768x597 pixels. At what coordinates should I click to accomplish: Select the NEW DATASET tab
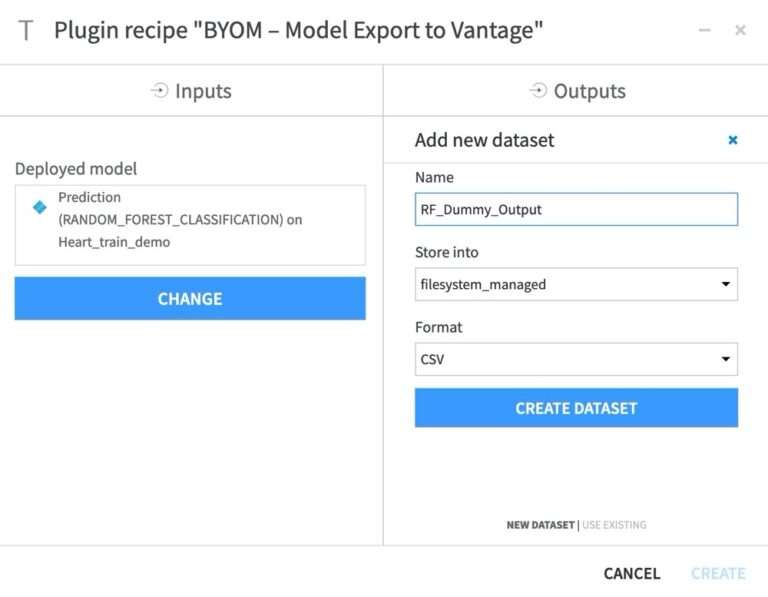tap(540, 525)
